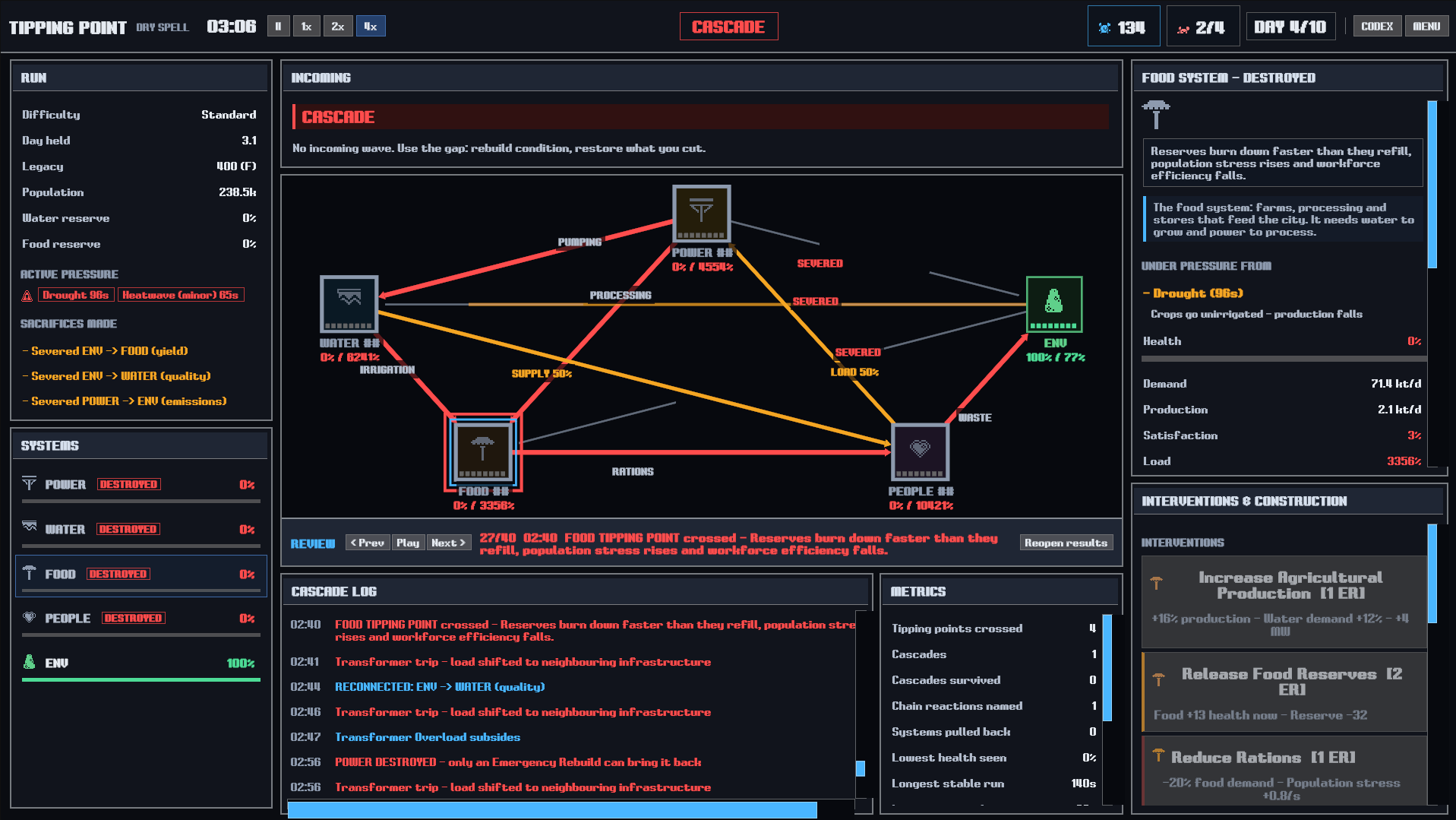The width and height of the screenshot is (1456, 820).
Task: Click the green ENV icon in Systems
Action: (29, 662)
